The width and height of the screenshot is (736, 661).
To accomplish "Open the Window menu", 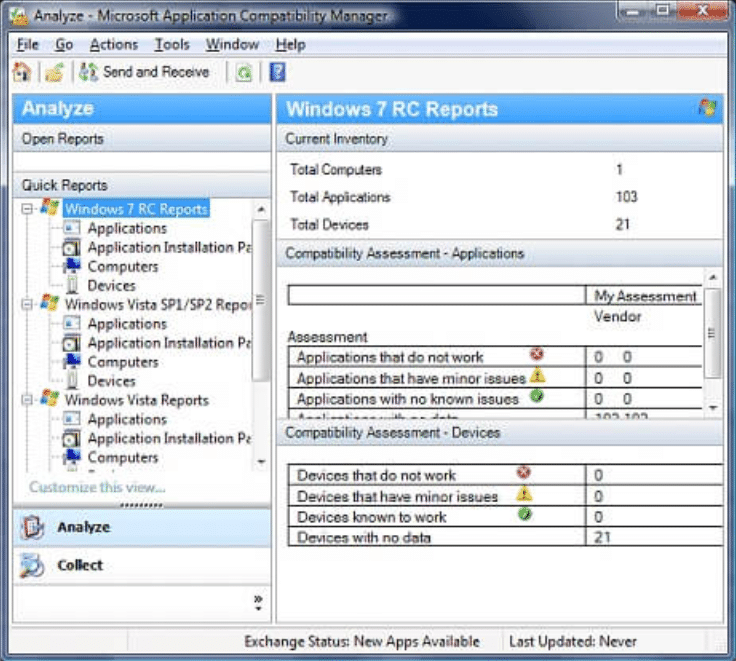I will tap(232, 45).
